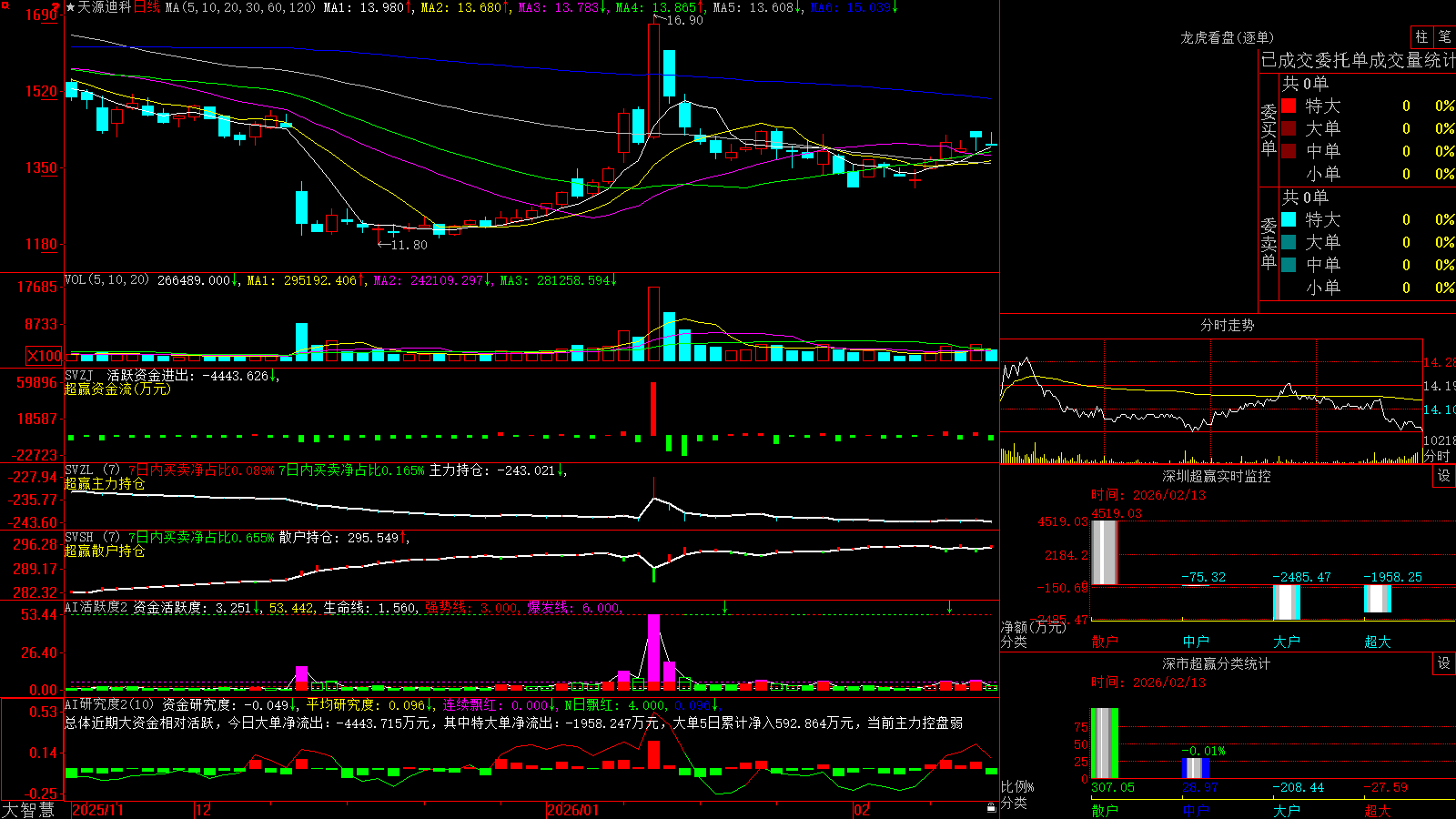This screenshot has height=819, width=1456.
Task: Click the favorite star before 天源迪科
Action: point(70,7)
